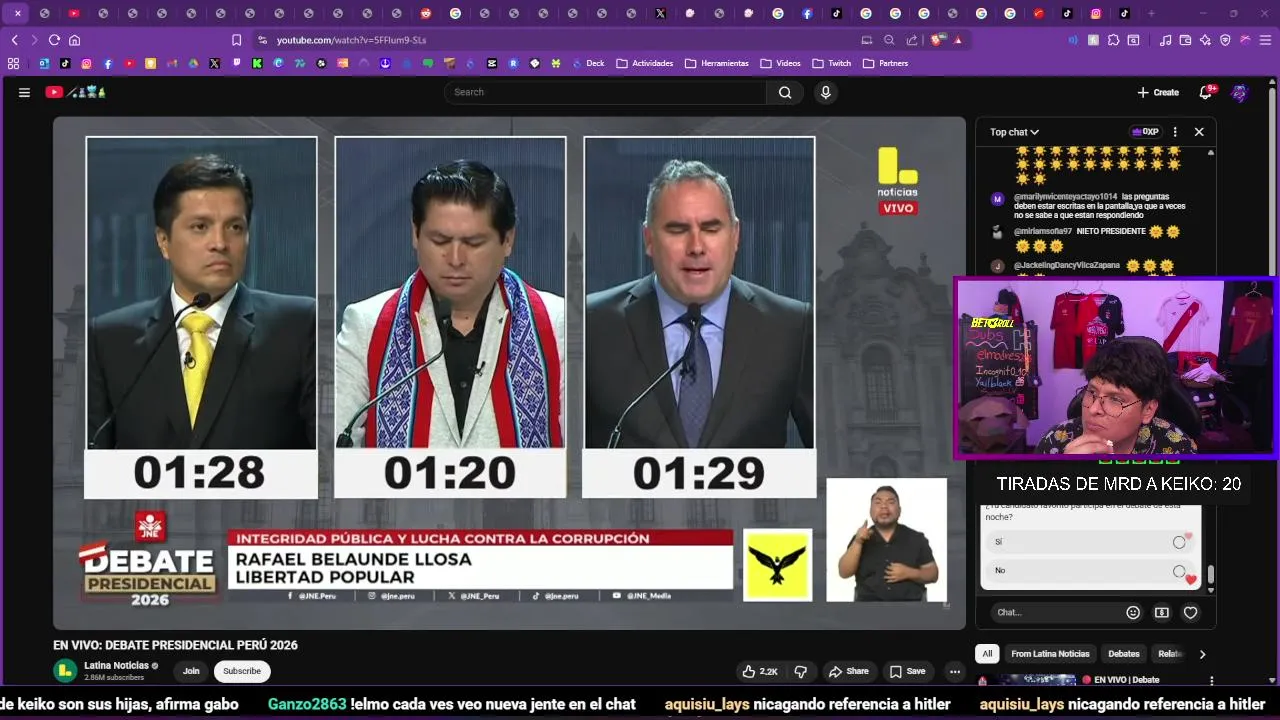
Task: Send a heart reaction in chat
Action: coord(1190,612)
